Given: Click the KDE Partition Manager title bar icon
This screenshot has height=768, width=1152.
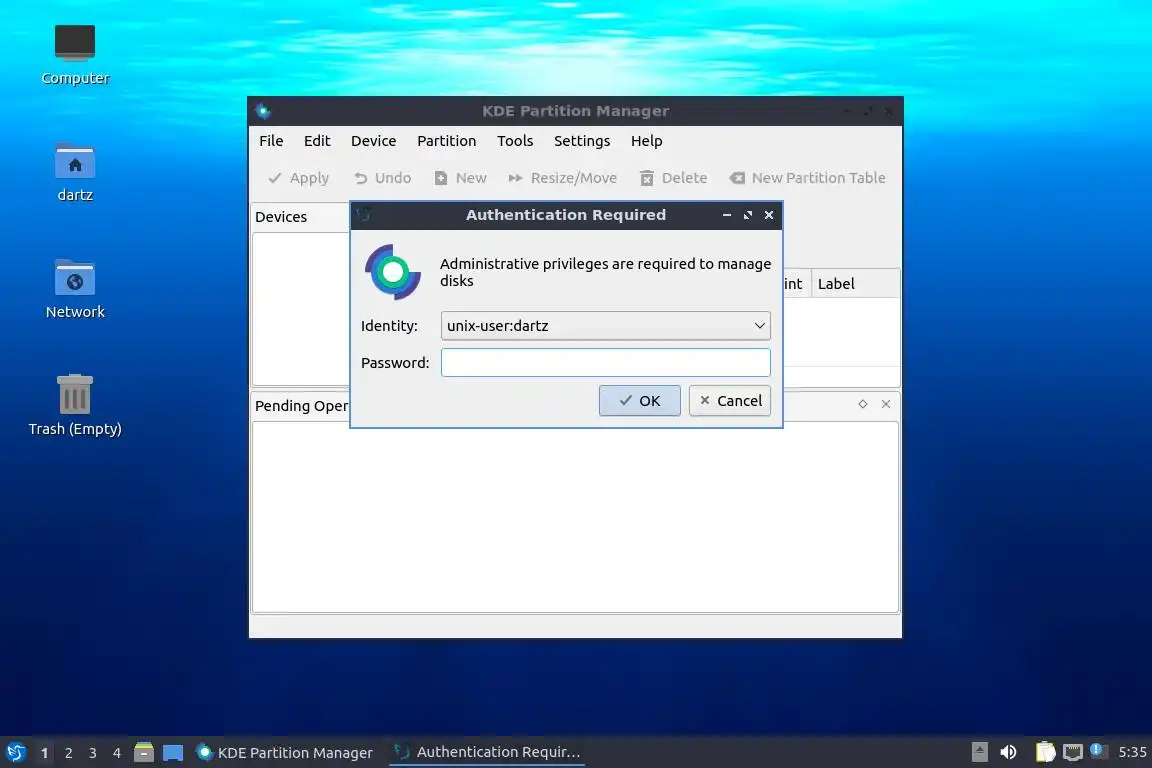Looking at the screenshot, I should 263,111.
